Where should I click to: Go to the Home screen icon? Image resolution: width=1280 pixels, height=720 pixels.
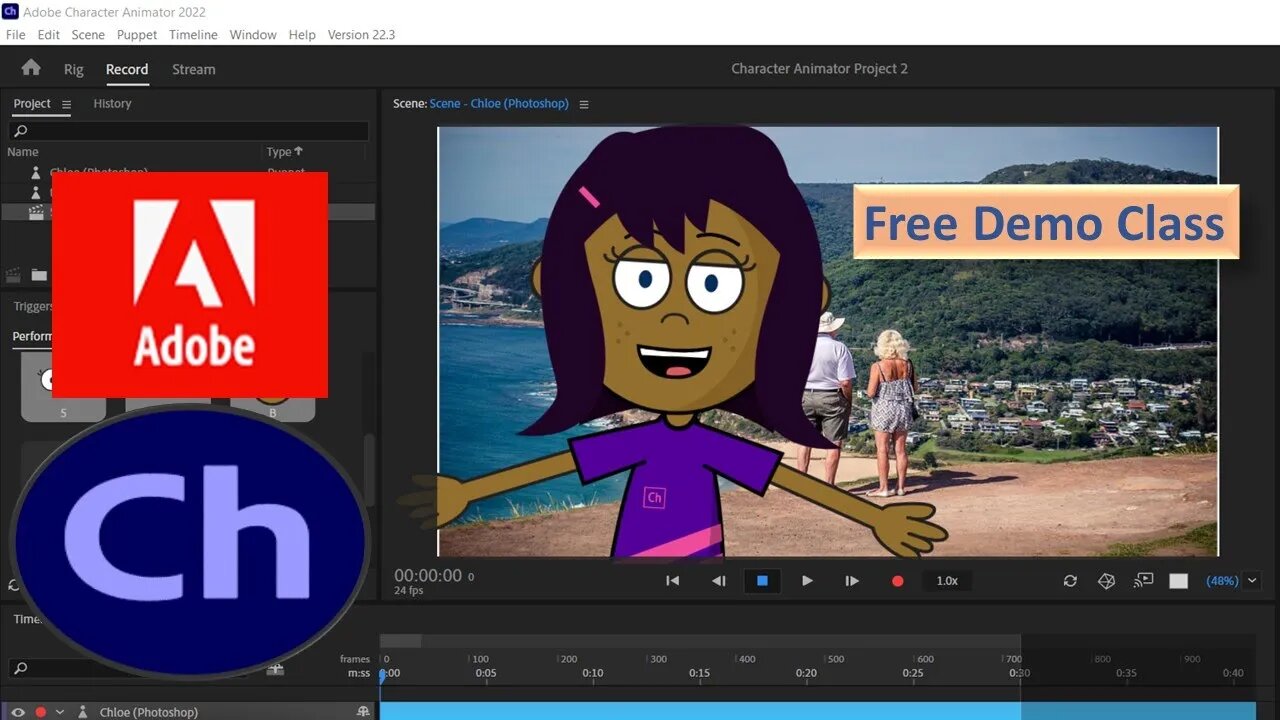coord(31,68)
